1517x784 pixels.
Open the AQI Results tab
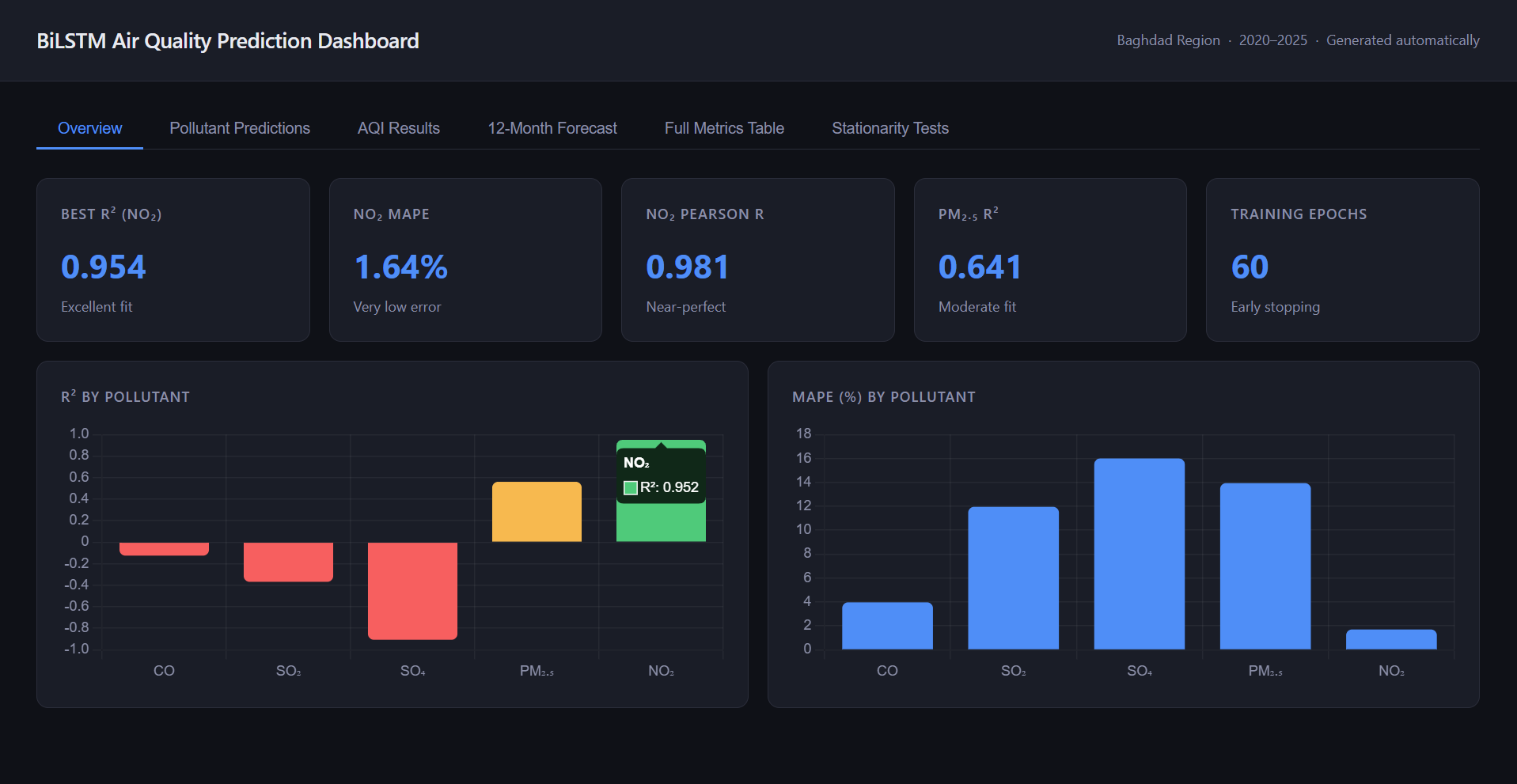coord(399,128)
